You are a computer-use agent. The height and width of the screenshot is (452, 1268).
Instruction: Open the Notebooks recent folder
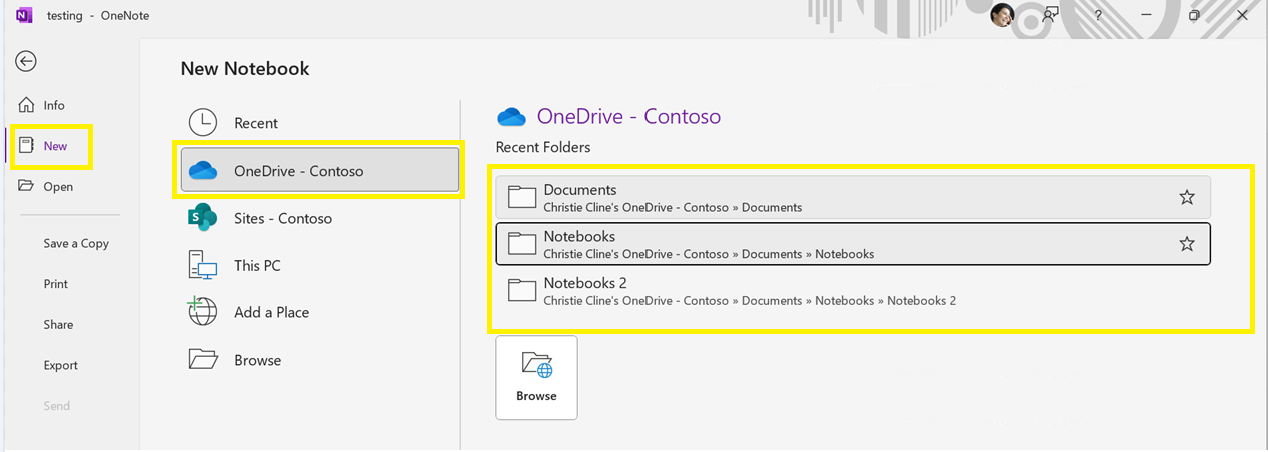click(853, 244)
